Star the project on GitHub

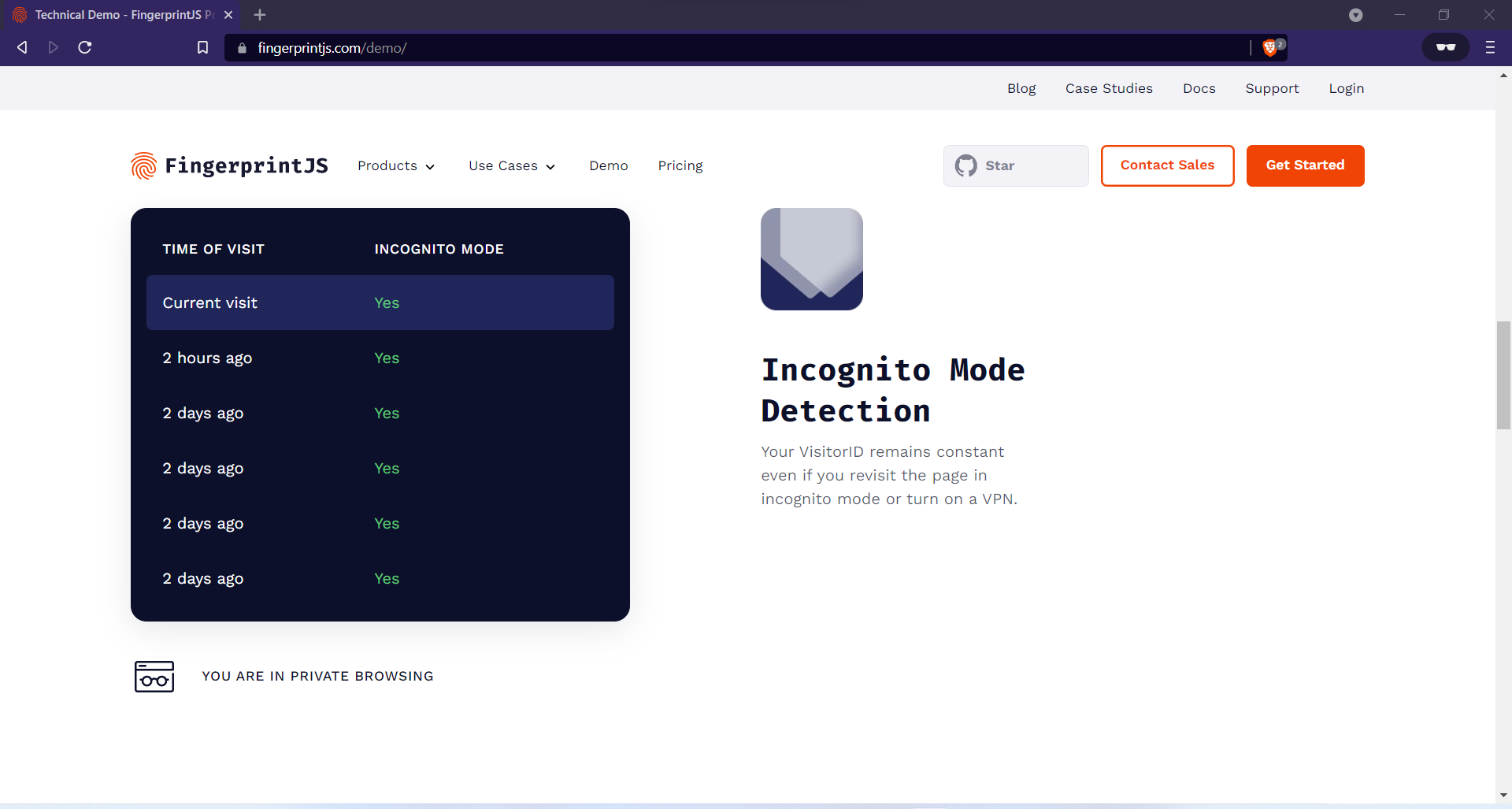click(x=1016, y=165)
